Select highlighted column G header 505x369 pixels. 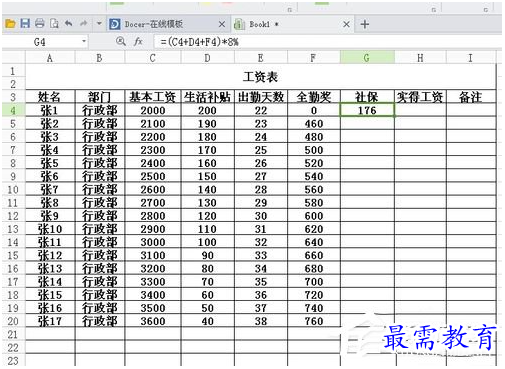367,58
